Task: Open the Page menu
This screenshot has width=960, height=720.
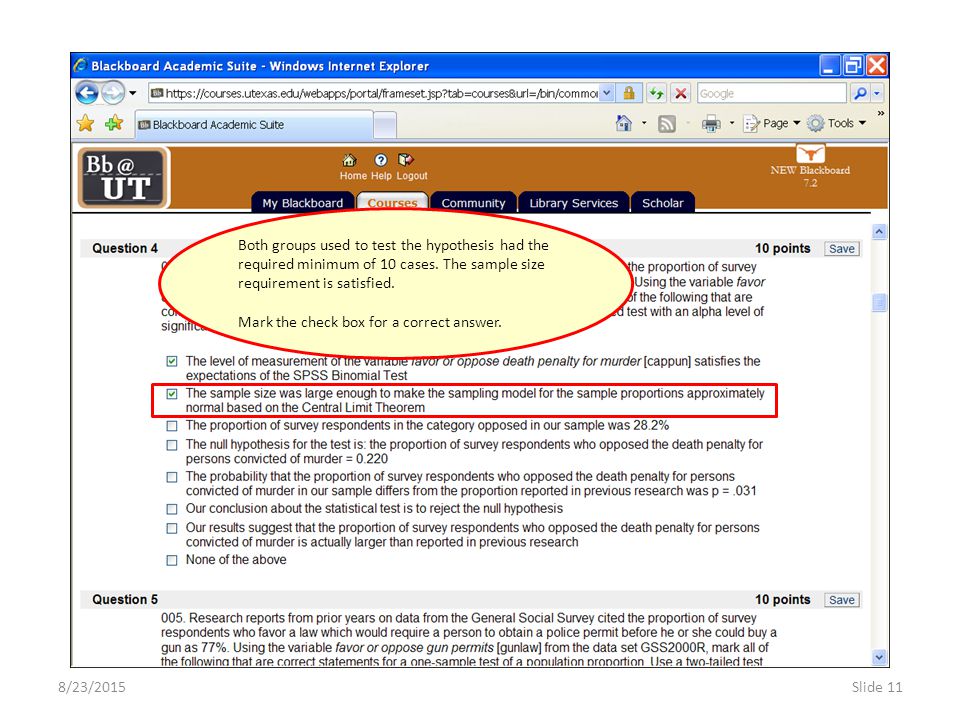Action: coord(771,123)
